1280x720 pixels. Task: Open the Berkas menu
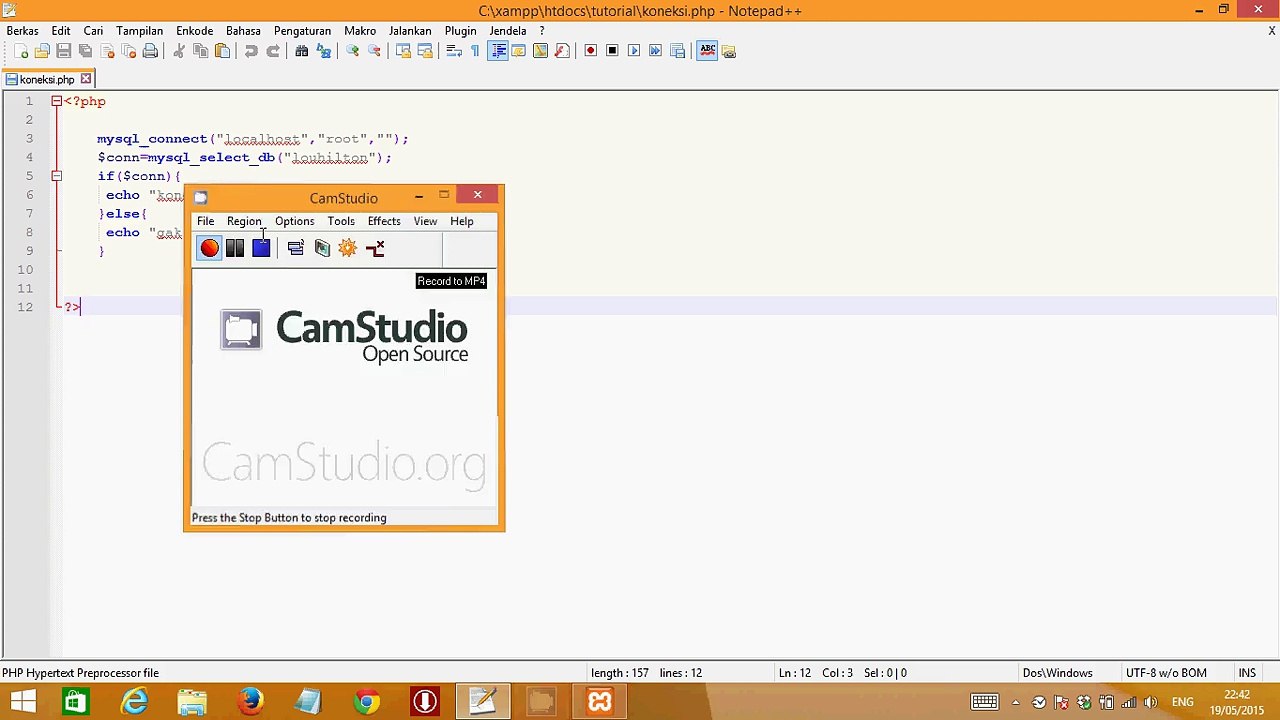pos(23,31)
